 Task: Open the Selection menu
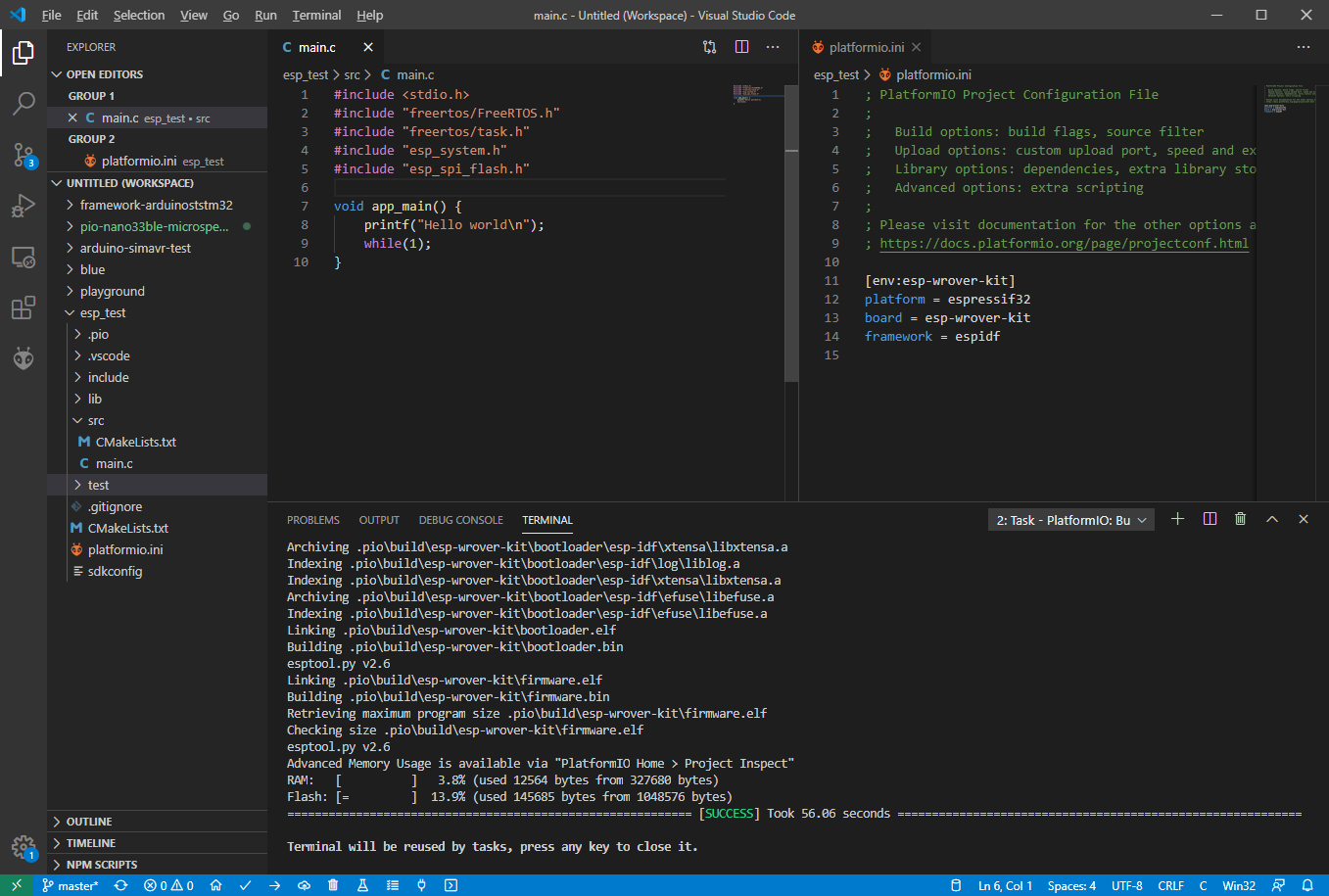point(139,15)
